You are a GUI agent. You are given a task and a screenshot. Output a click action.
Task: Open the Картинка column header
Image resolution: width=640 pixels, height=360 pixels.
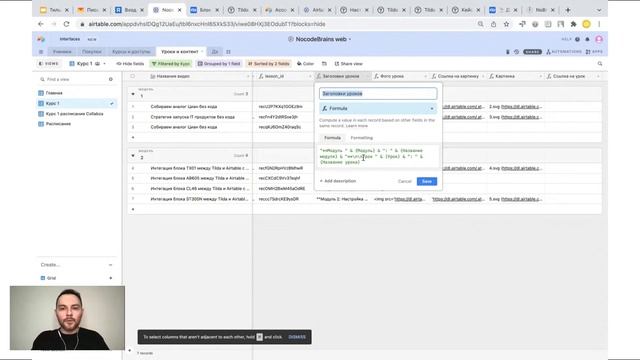[x=515, y=76]
